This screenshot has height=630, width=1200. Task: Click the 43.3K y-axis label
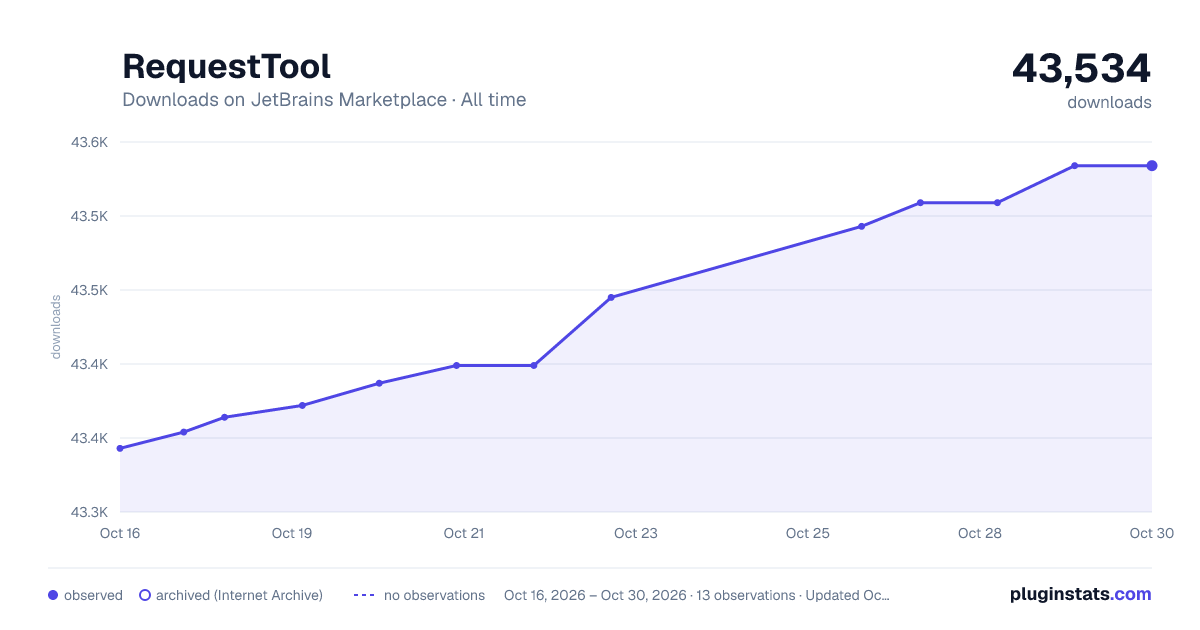(x=89, y=512)
